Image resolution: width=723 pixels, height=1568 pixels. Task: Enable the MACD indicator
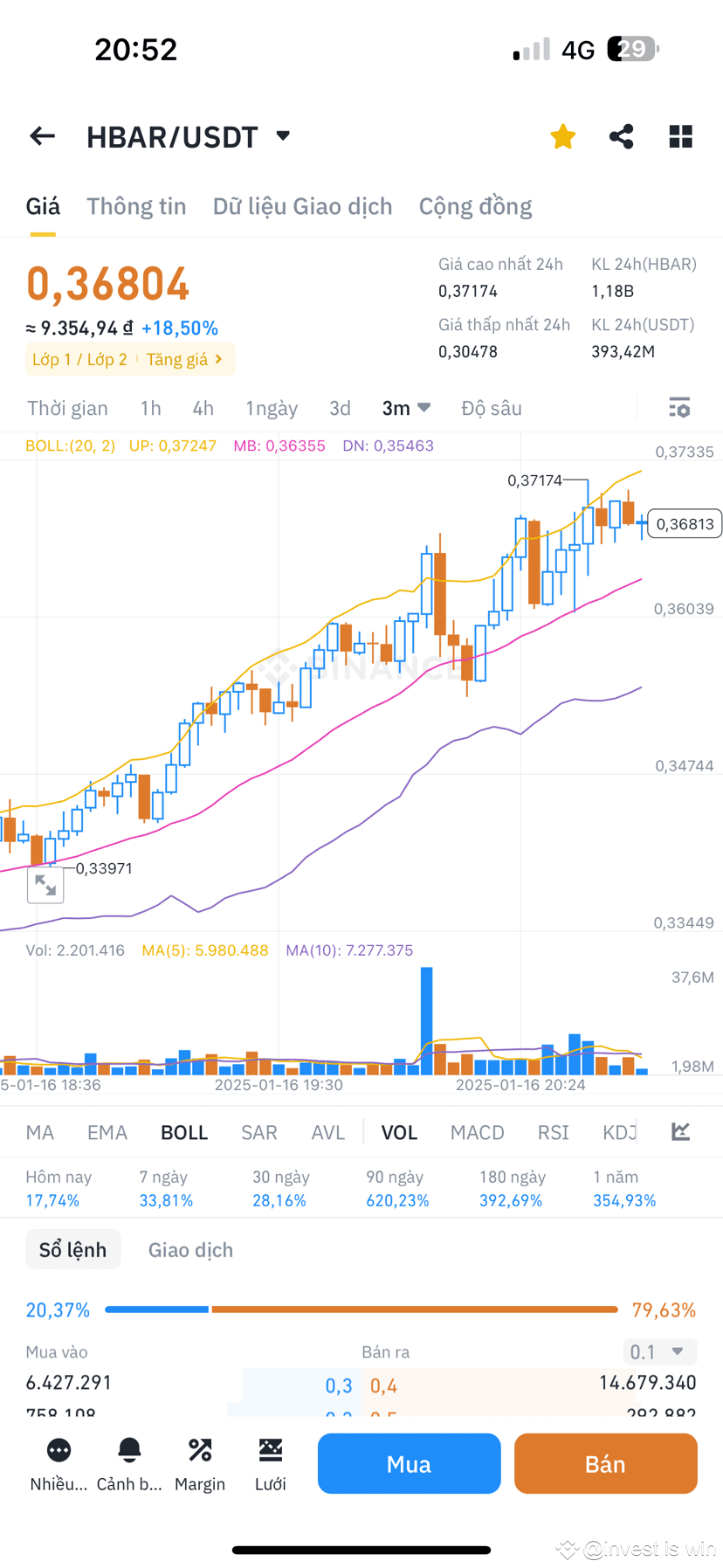477,1131
